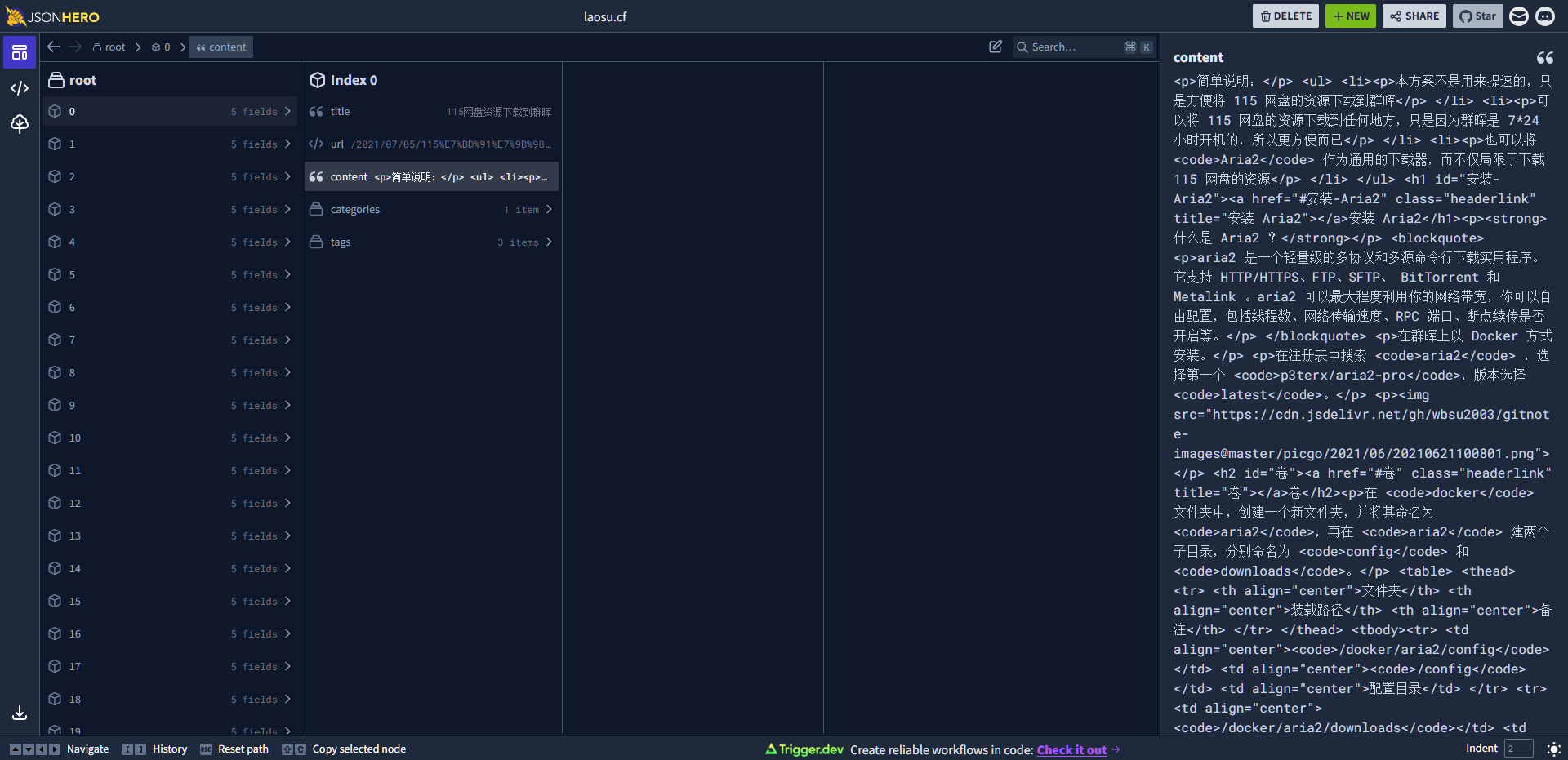Select root item 8 row
Viewport: 1568px width, 760px height.
(170, 372)
